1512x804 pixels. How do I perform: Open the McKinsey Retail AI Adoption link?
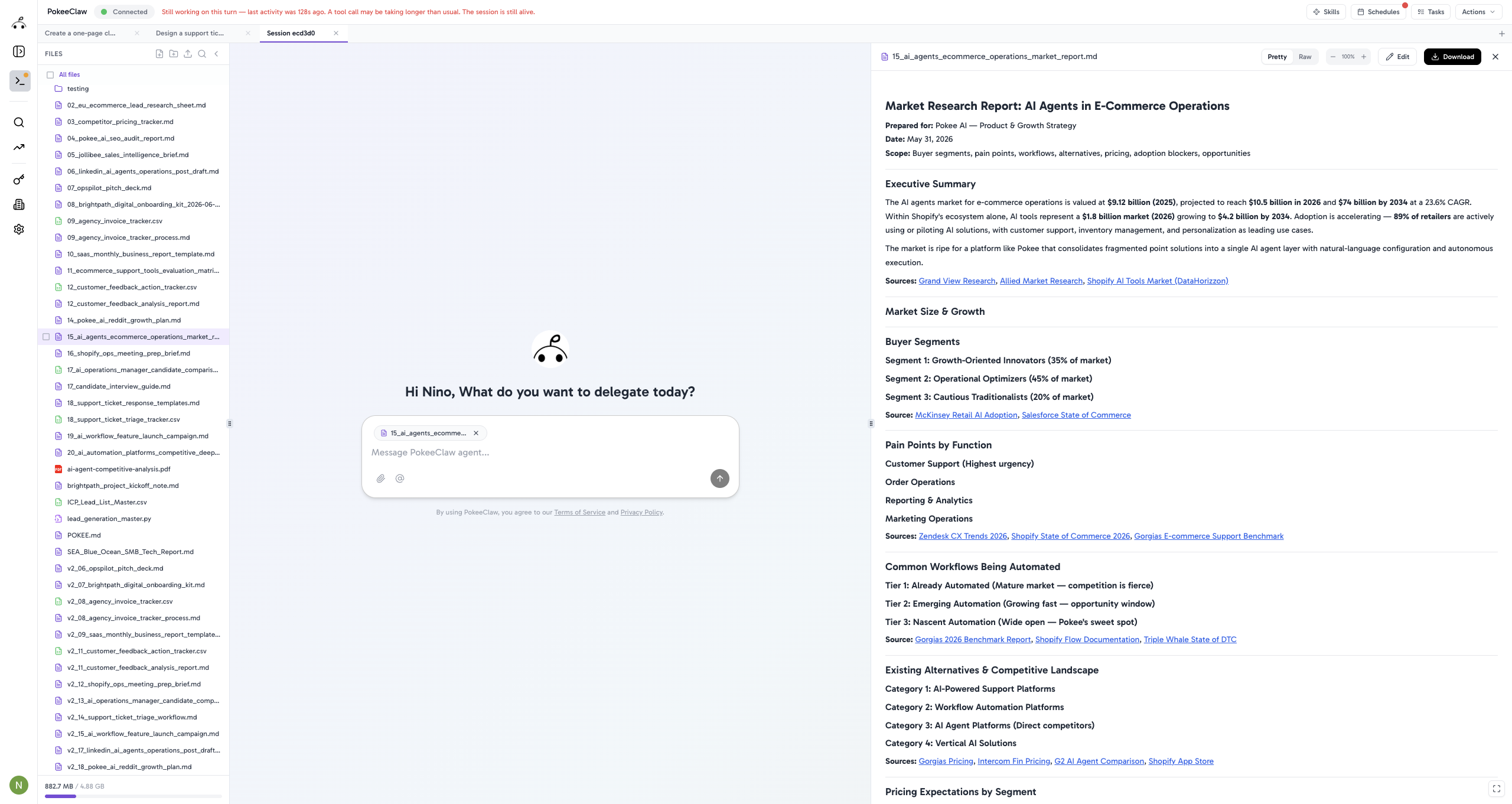[x=966, y=415]
